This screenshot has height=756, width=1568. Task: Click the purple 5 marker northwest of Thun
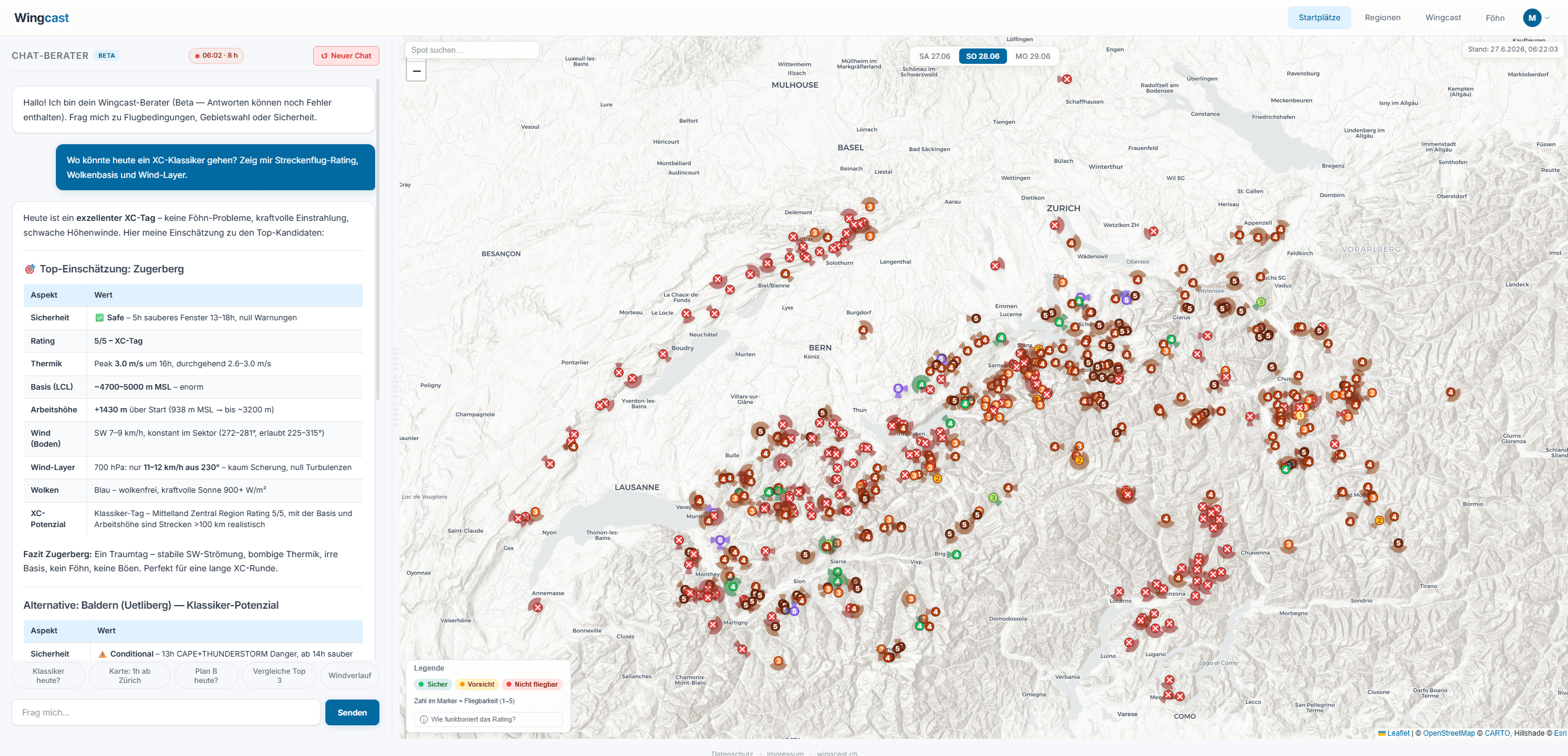click(x=898, y=388)
